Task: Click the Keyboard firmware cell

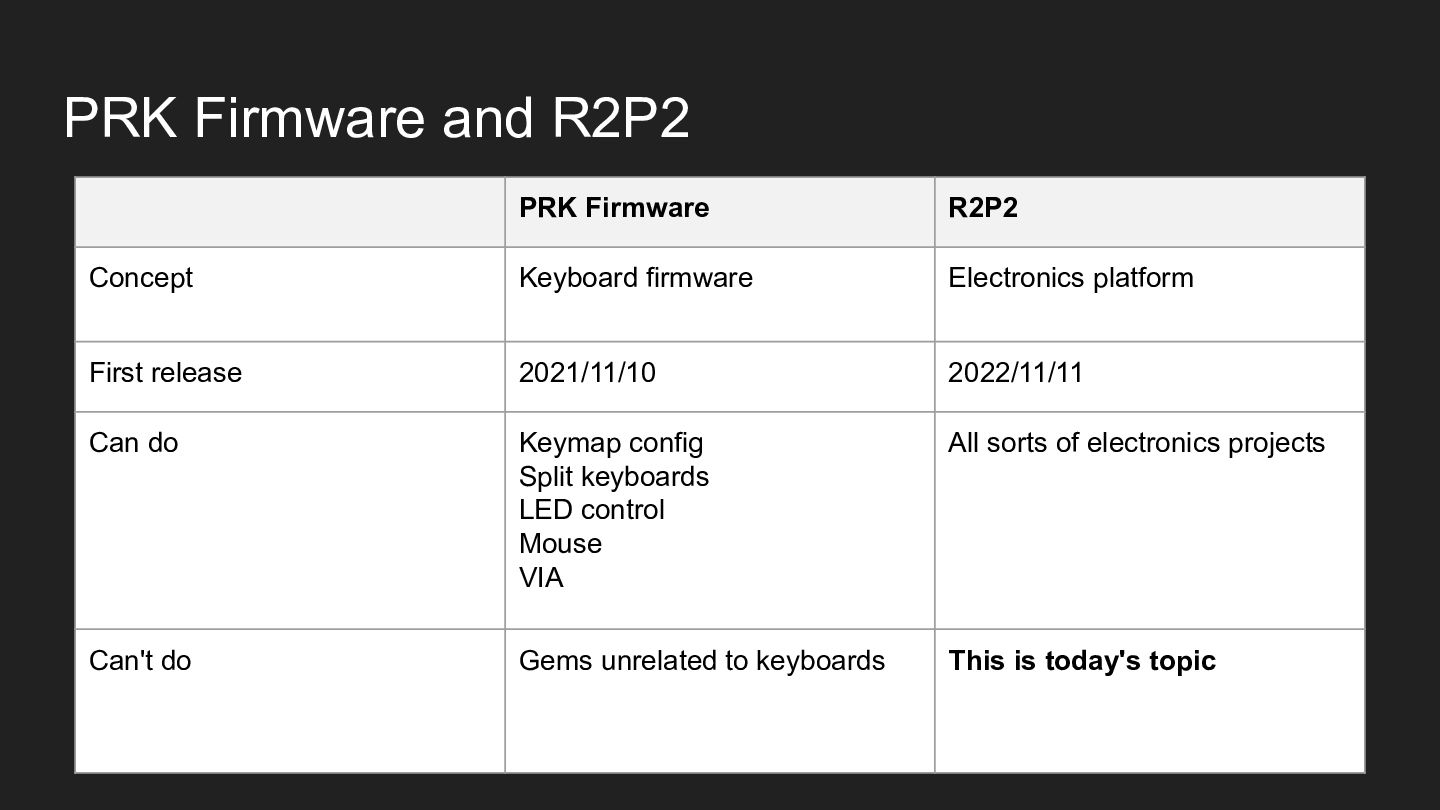Action: (x=635, y=278)
